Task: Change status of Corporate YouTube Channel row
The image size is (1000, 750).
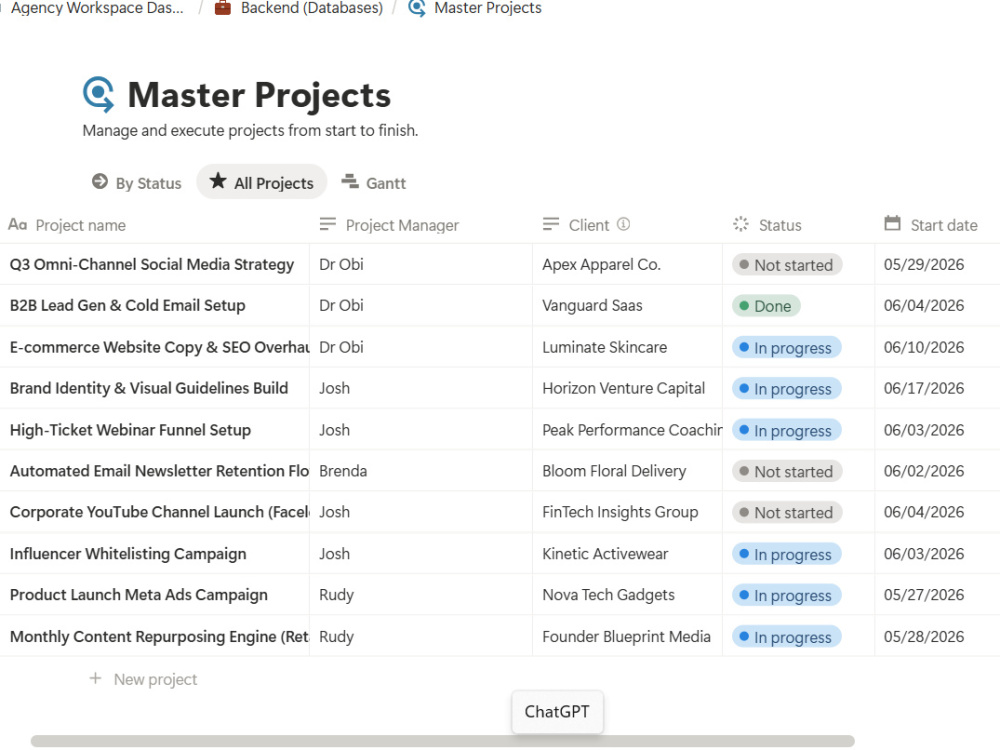Action: (x=787, y=512)
